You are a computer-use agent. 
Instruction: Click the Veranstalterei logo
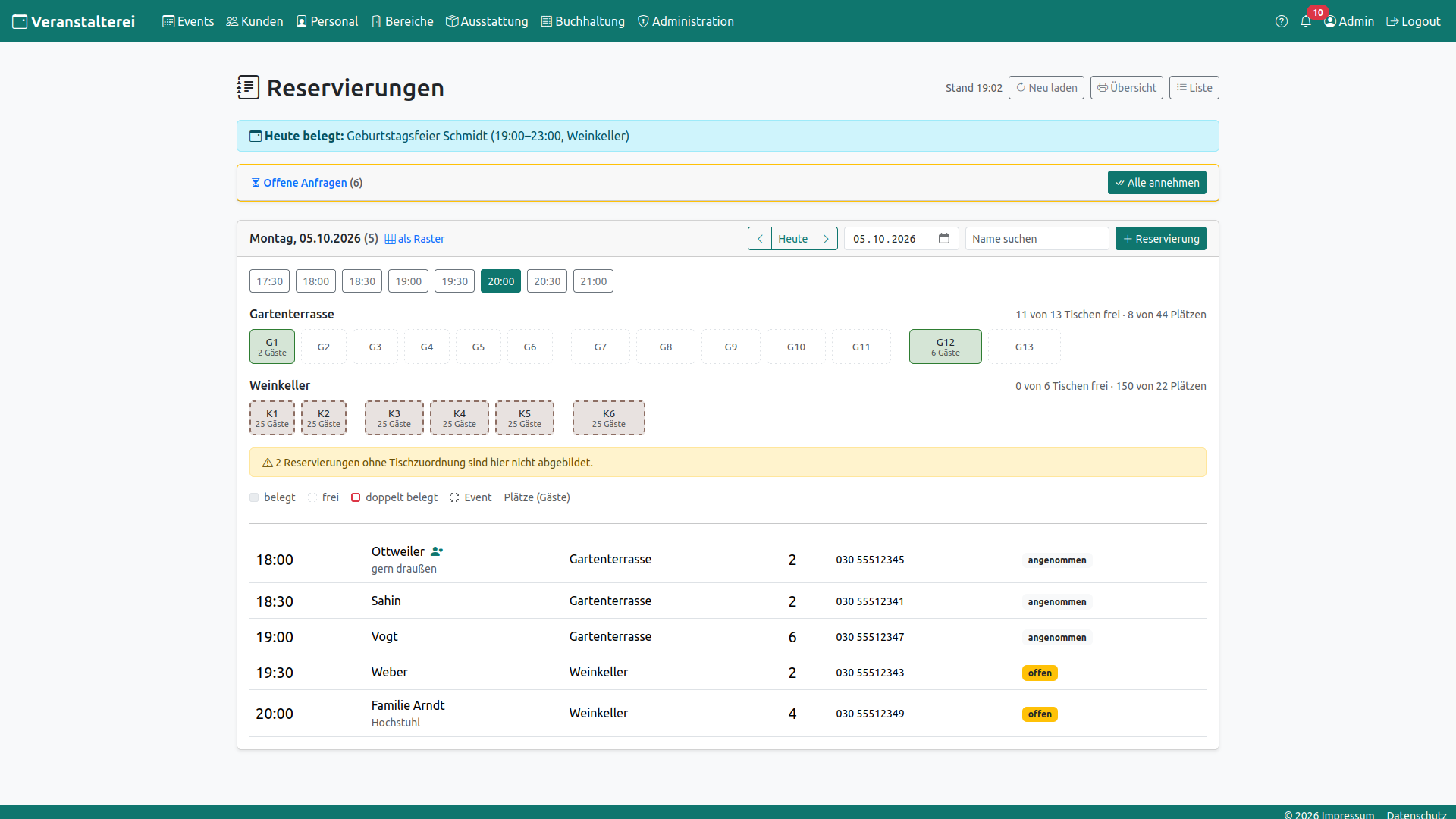pos(74,21)
